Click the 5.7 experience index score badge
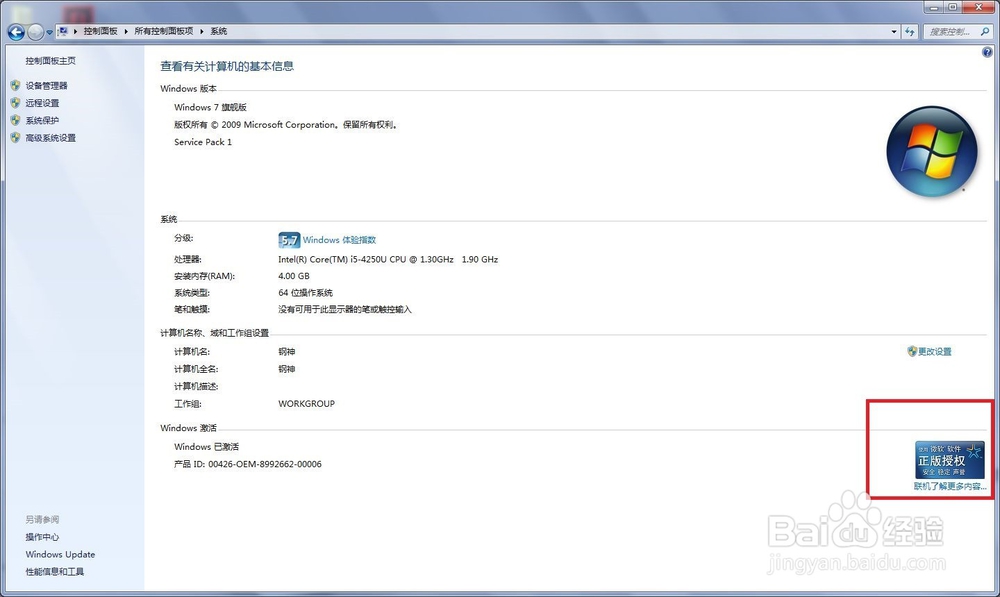This screenshot has width=1000, height=597. coord(289,240)
